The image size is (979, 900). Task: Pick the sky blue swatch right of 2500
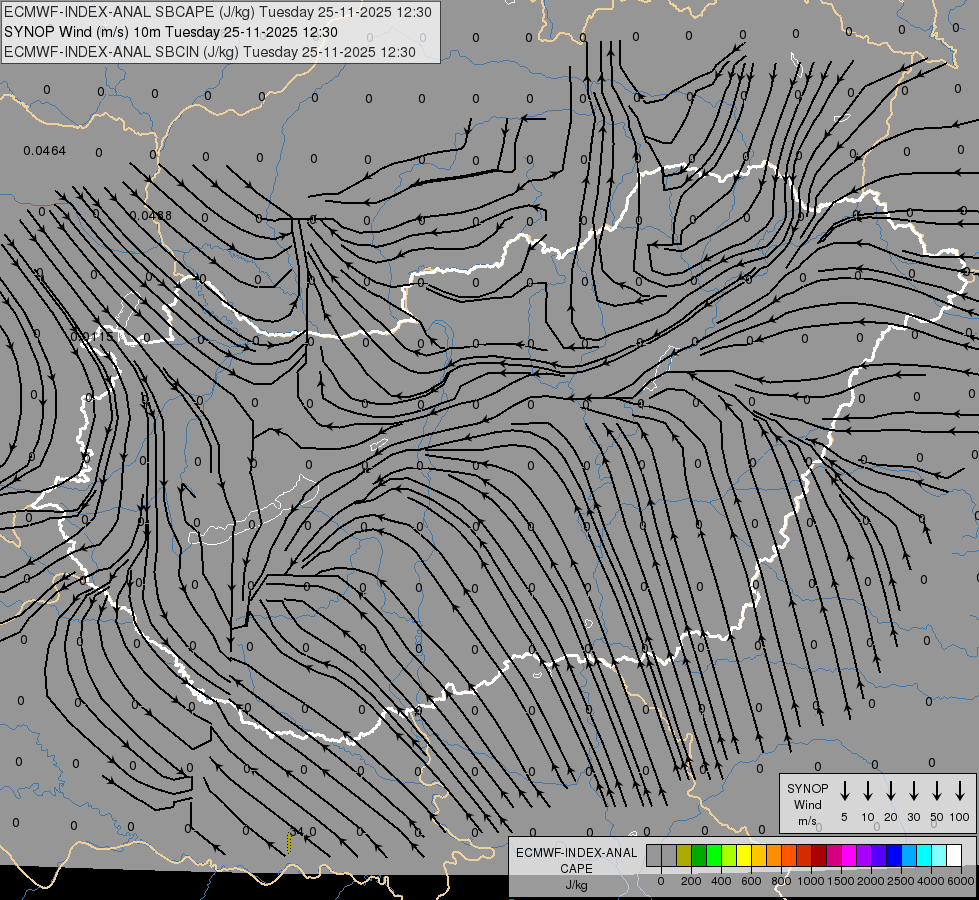(908, 855)
